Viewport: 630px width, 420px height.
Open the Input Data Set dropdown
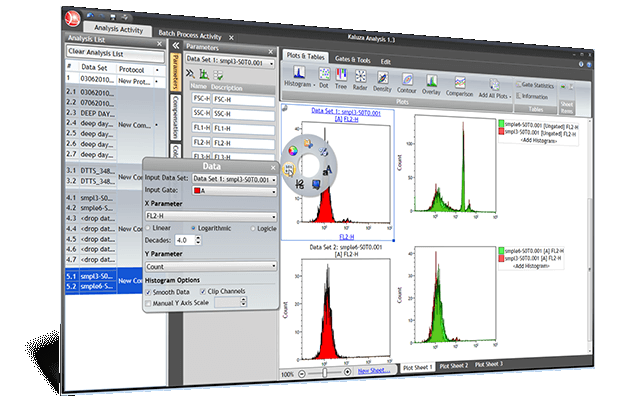(234, 179)
